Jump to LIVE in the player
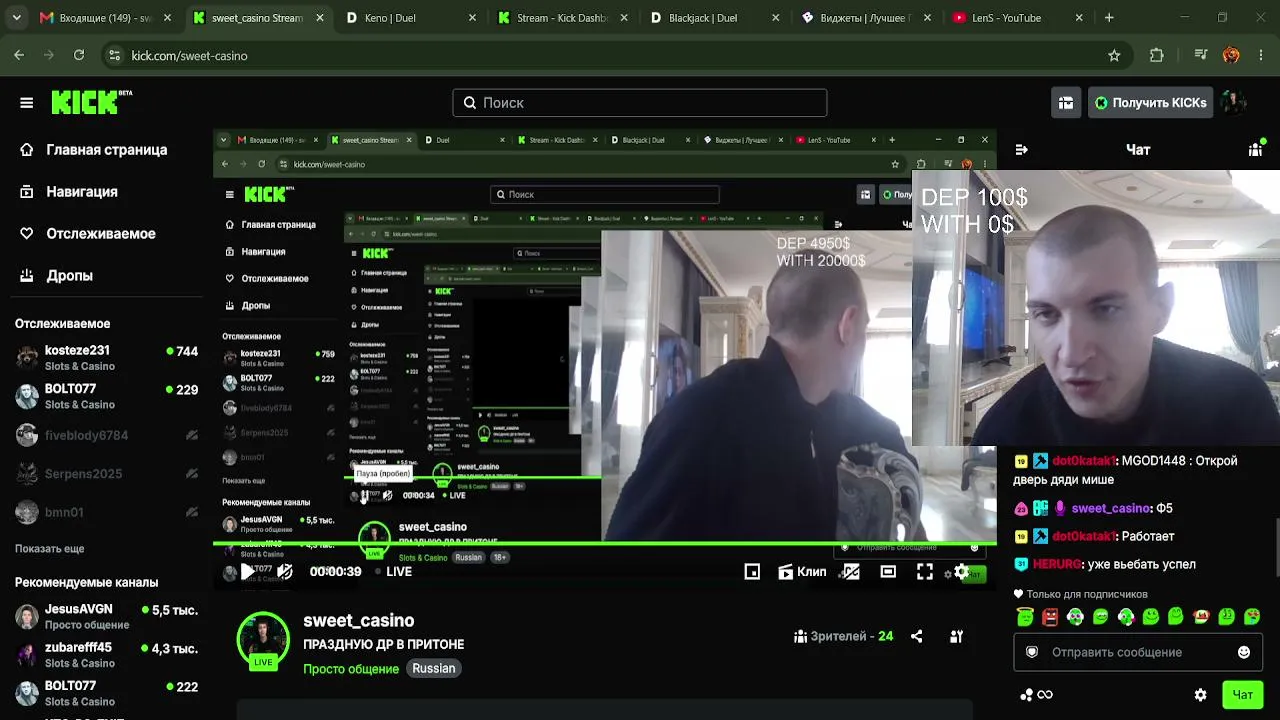This screenshot has width=1280, height=720. (393, 572)
